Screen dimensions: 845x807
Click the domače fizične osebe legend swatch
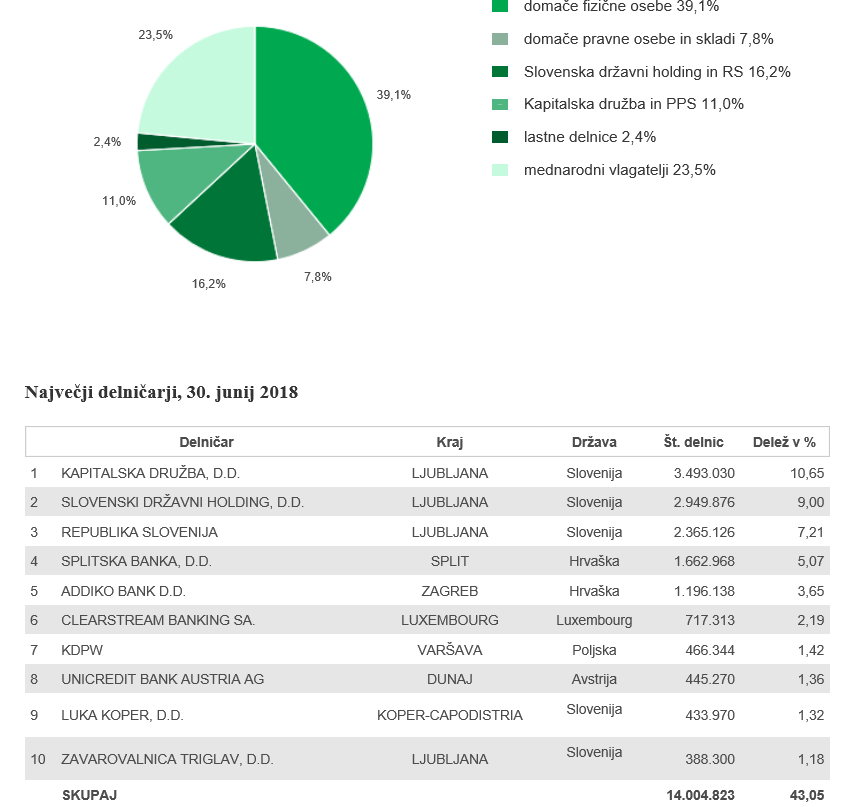(500, 6)
